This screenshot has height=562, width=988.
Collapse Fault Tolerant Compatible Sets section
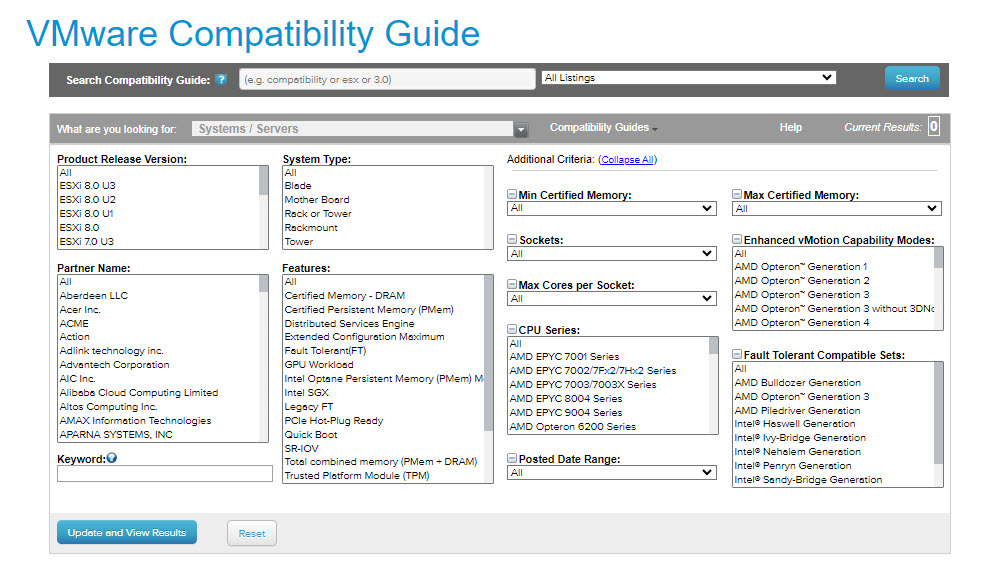737,354
